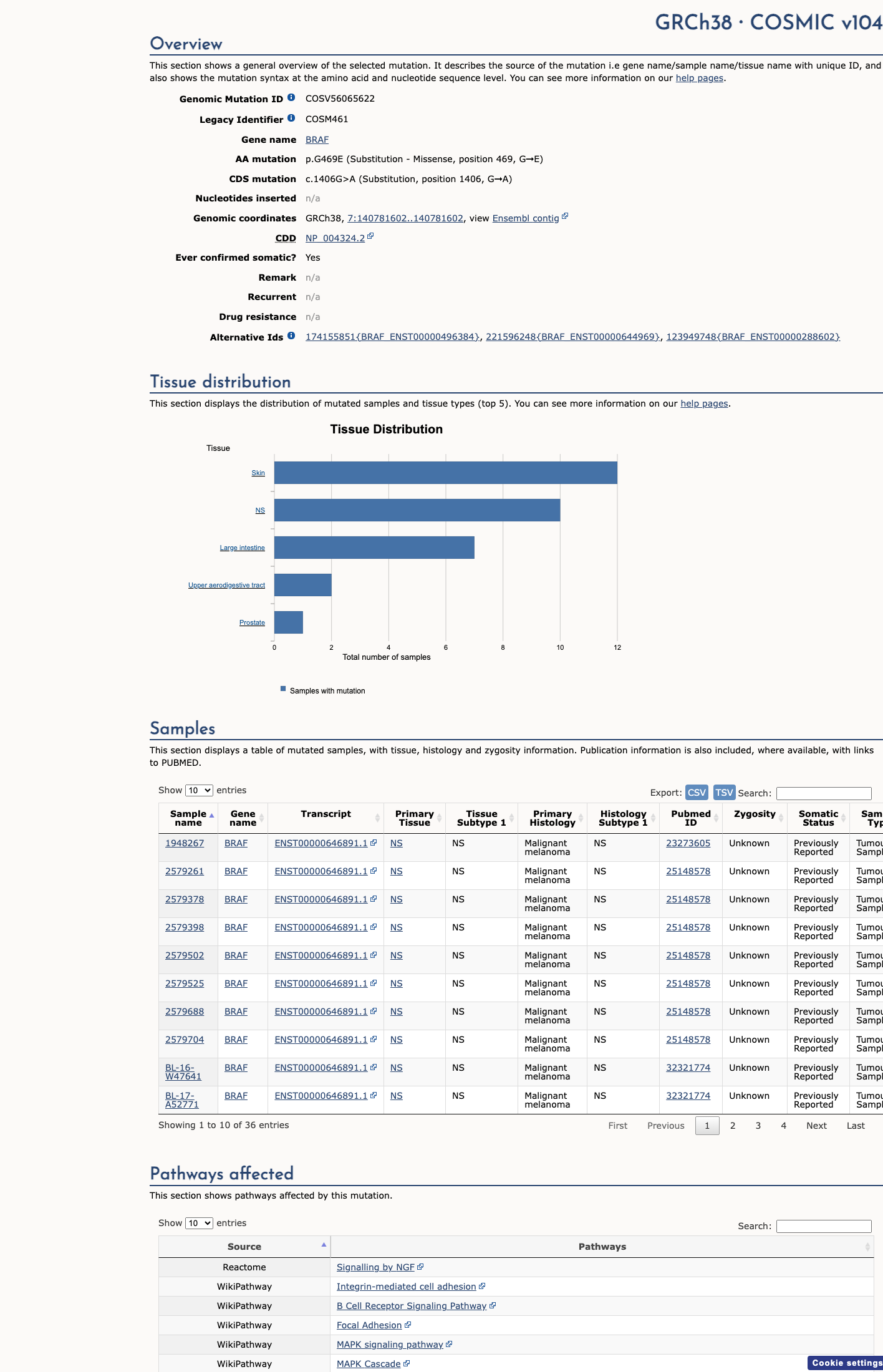Viewport: 883px width, 1372px height.
Task: Sort the Somatic Status column
Action: click(844, 818)
